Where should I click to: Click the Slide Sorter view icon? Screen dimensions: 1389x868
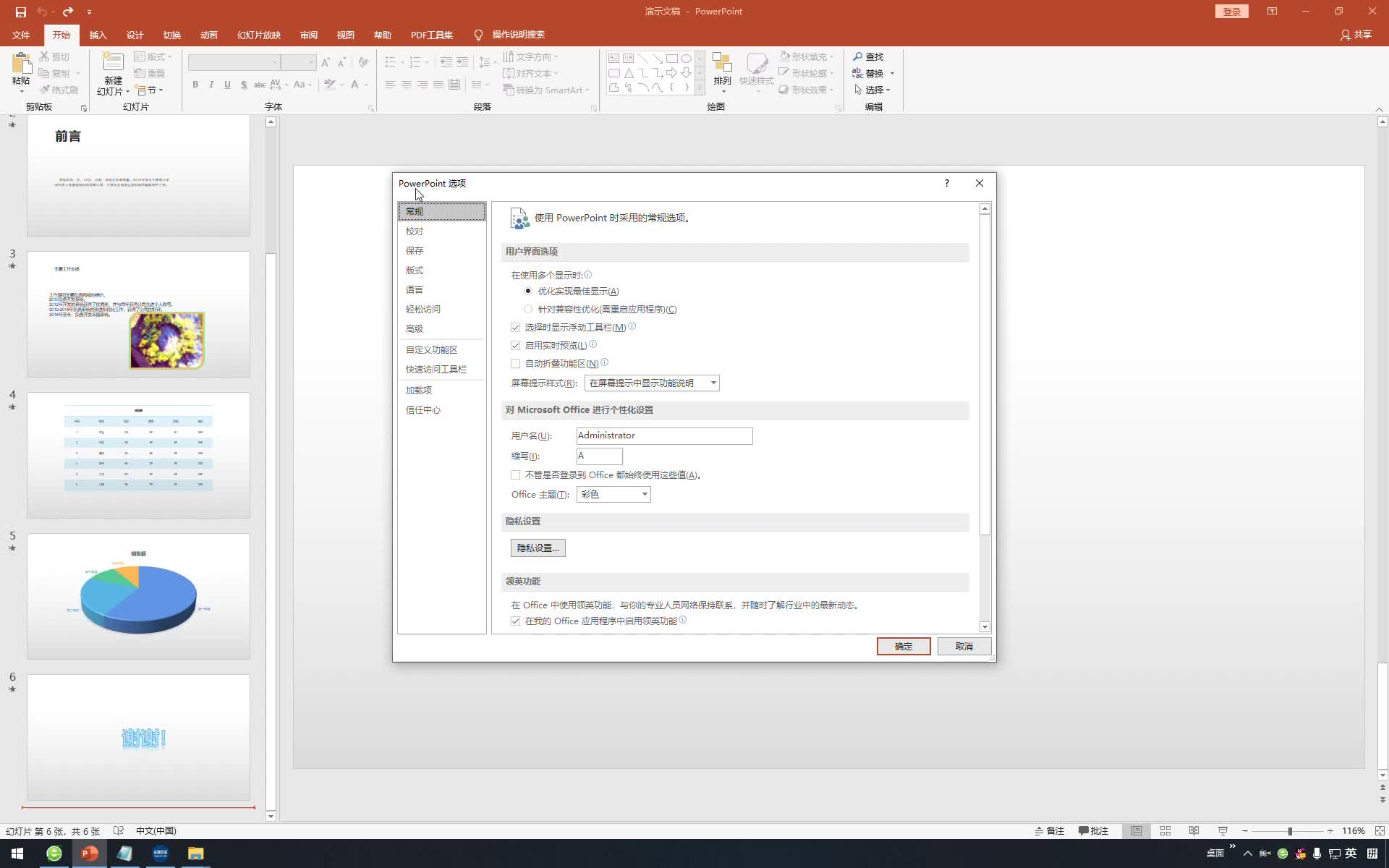pos(1165,831)
